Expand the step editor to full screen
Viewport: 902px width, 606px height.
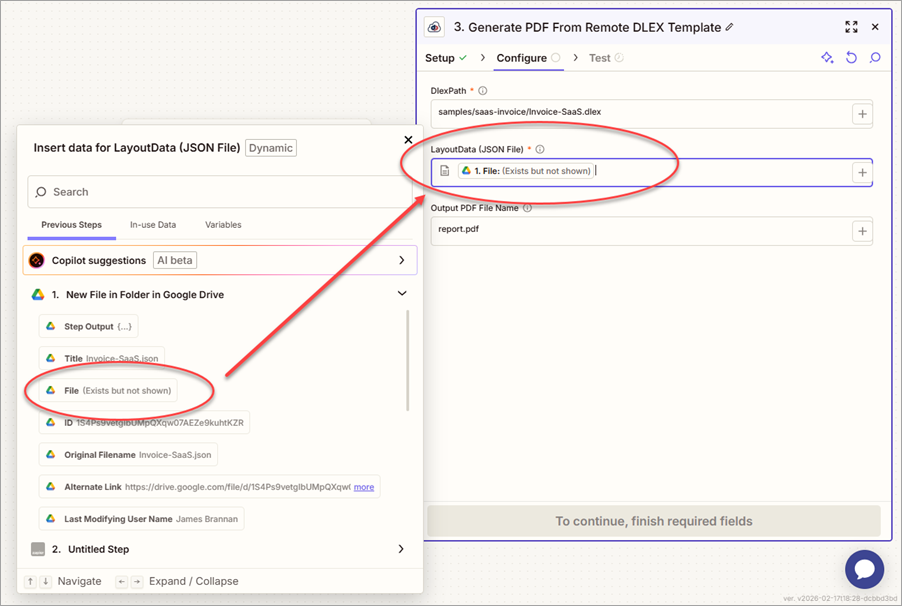851,28
